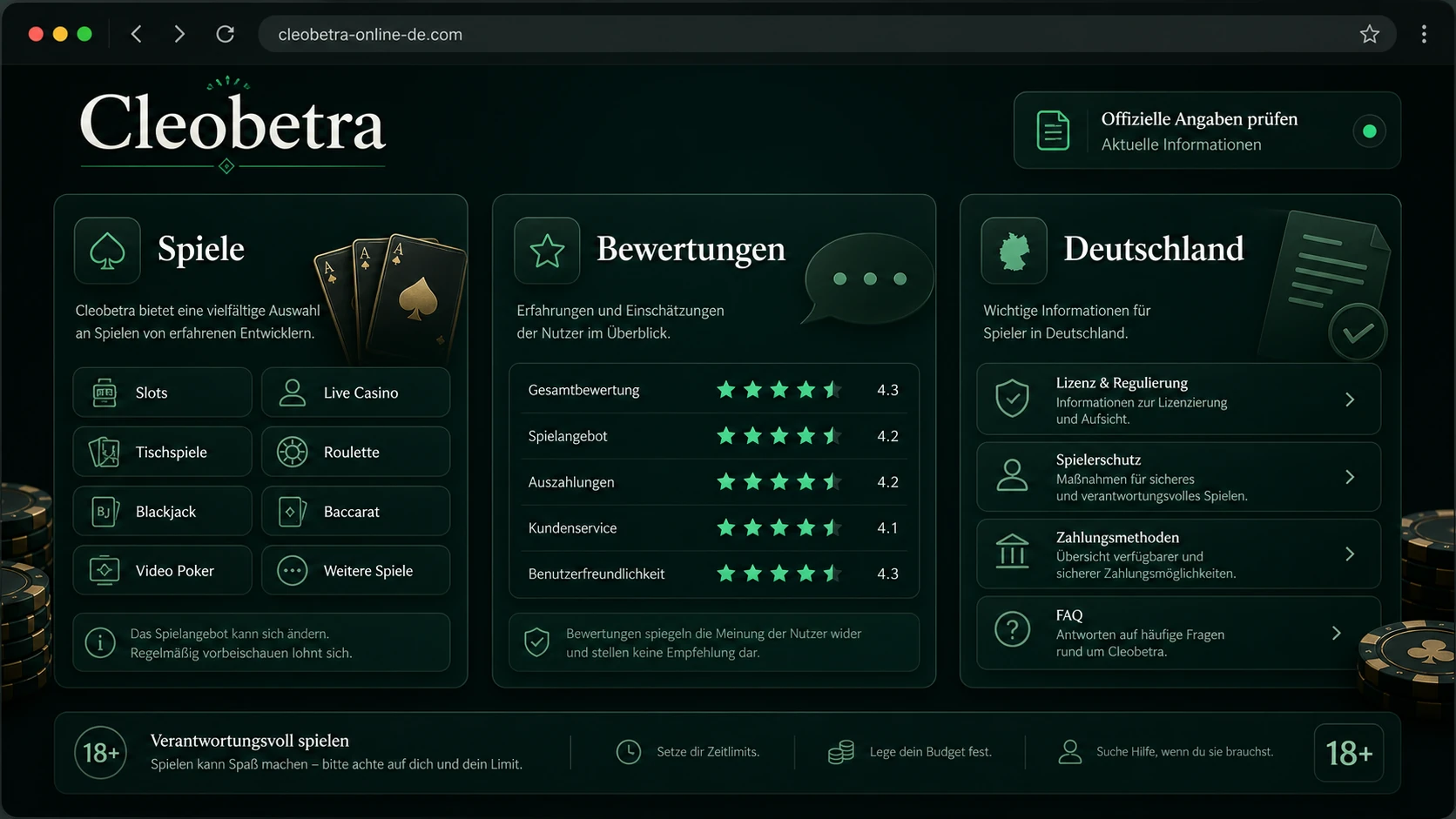The image size is (1456, 819).
Task: Click the Baccarat card icon
Action: click(292, 511)
